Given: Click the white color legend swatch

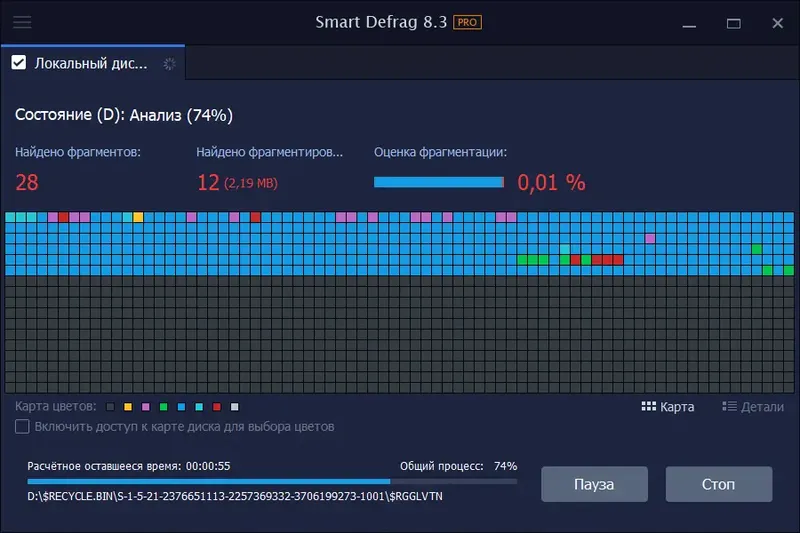Looking at the screenshot, I should coord(235,407).
